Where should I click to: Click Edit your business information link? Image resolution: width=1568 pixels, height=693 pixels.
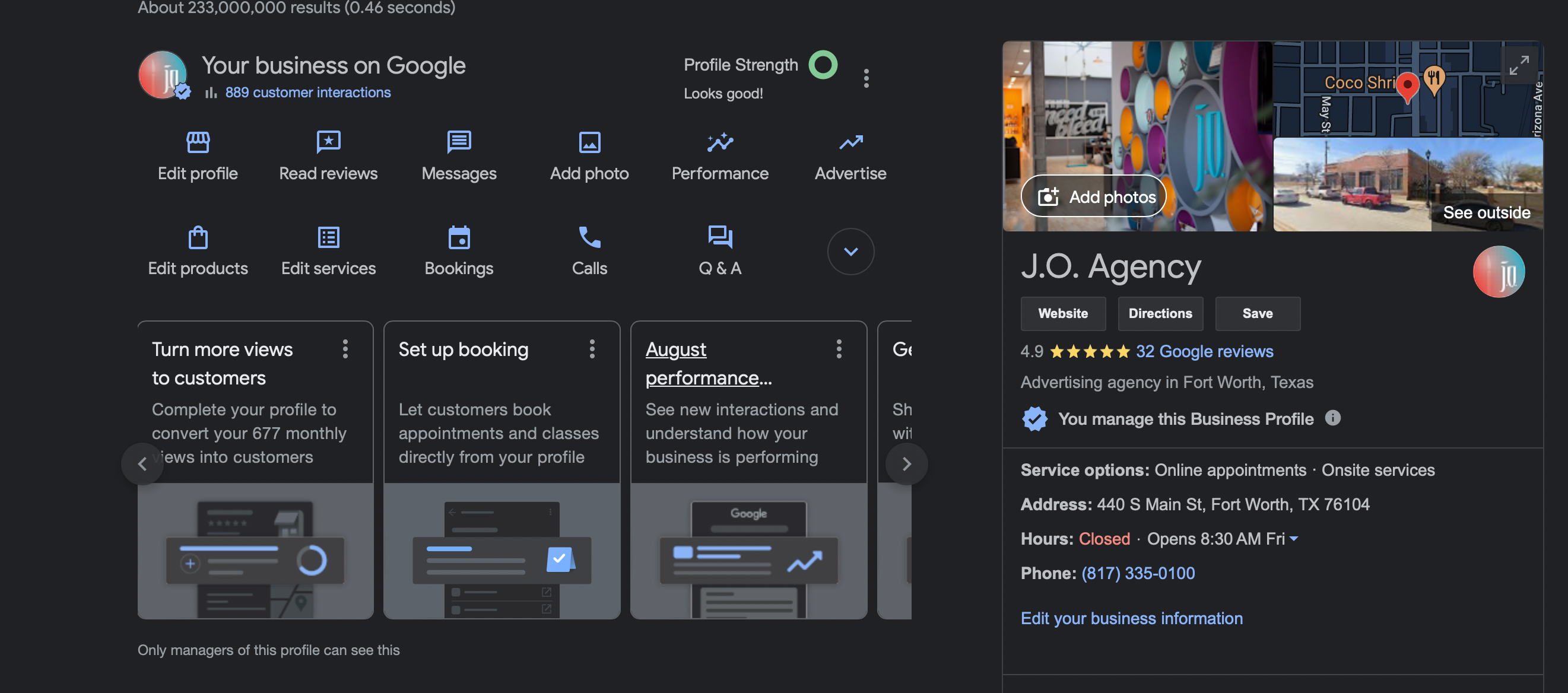(1131, 618)
